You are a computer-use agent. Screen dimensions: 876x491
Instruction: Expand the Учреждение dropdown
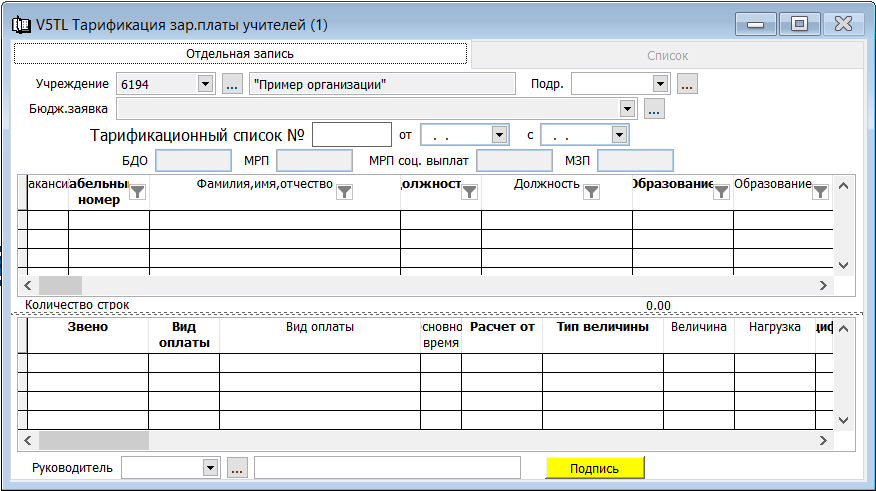[205, 85]
